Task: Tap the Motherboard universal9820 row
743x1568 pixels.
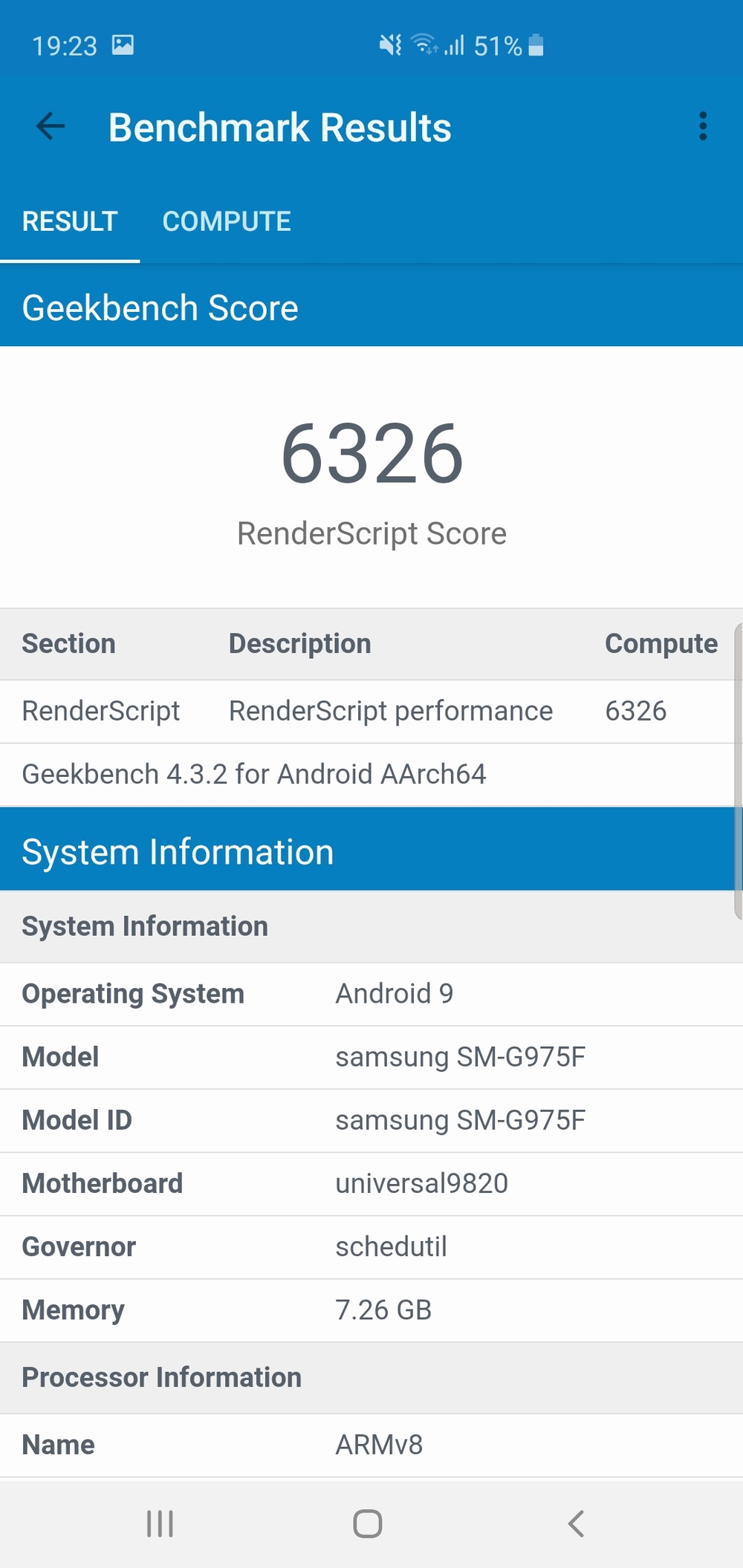Action: [371, 1183]
